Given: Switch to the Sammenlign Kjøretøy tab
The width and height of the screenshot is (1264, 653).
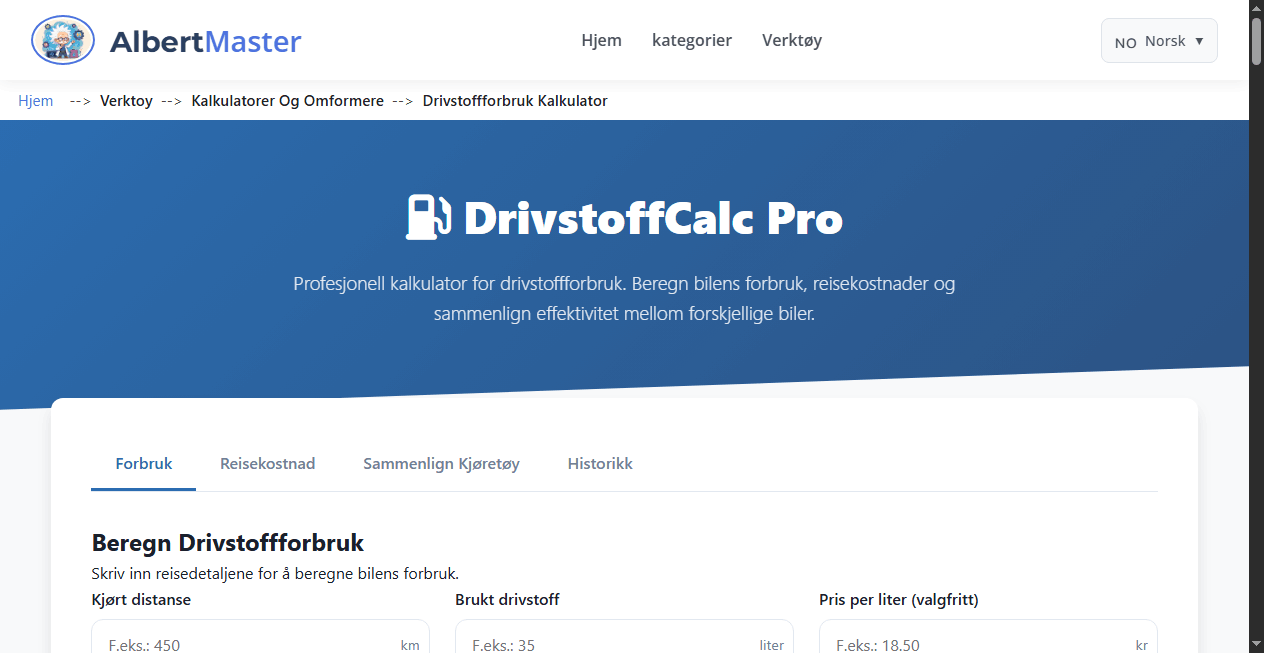Looking at the screenshot, I should tap(441, 463).
